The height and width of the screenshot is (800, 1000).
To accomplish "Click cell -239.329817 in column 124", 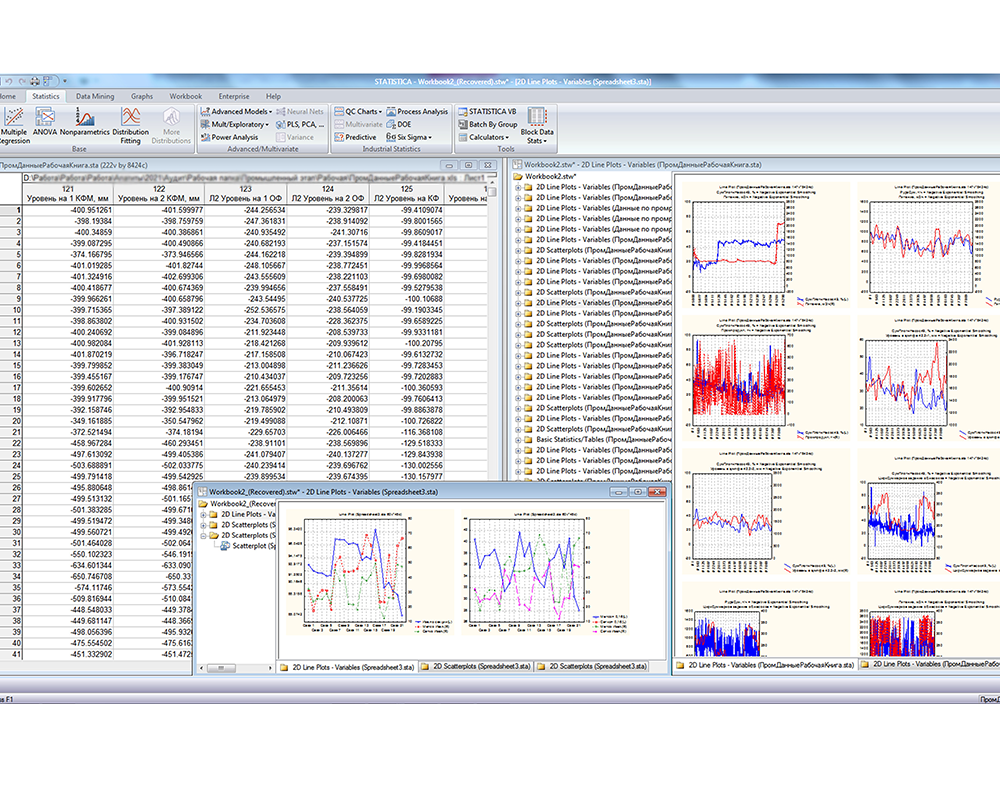I will click(328, 210).
